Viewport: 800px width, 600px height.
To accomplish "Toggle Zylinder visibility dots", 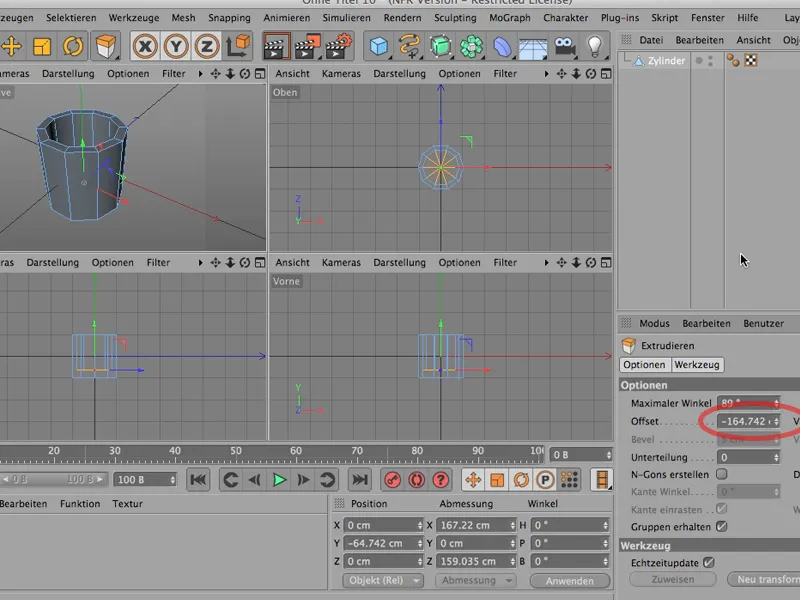I will point(710,61).
